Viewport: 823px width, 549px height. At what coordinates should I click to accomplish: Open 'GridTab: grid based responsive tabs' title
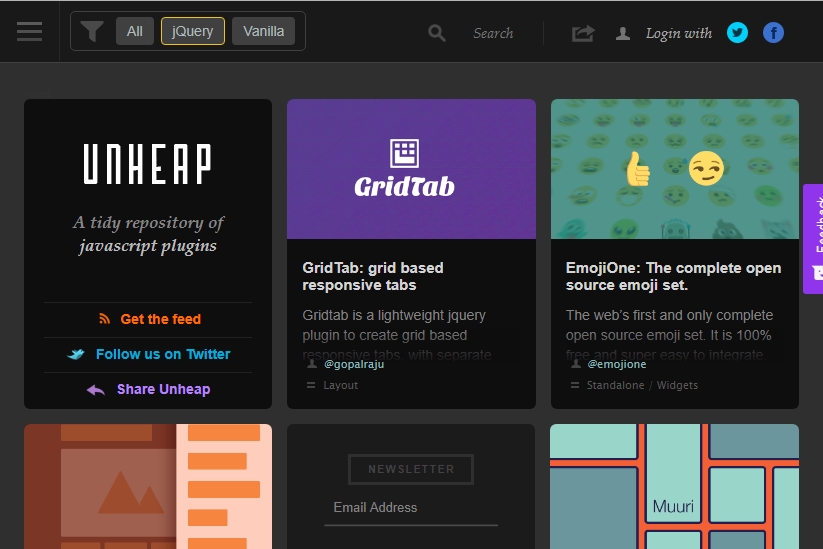click(373, 276)
